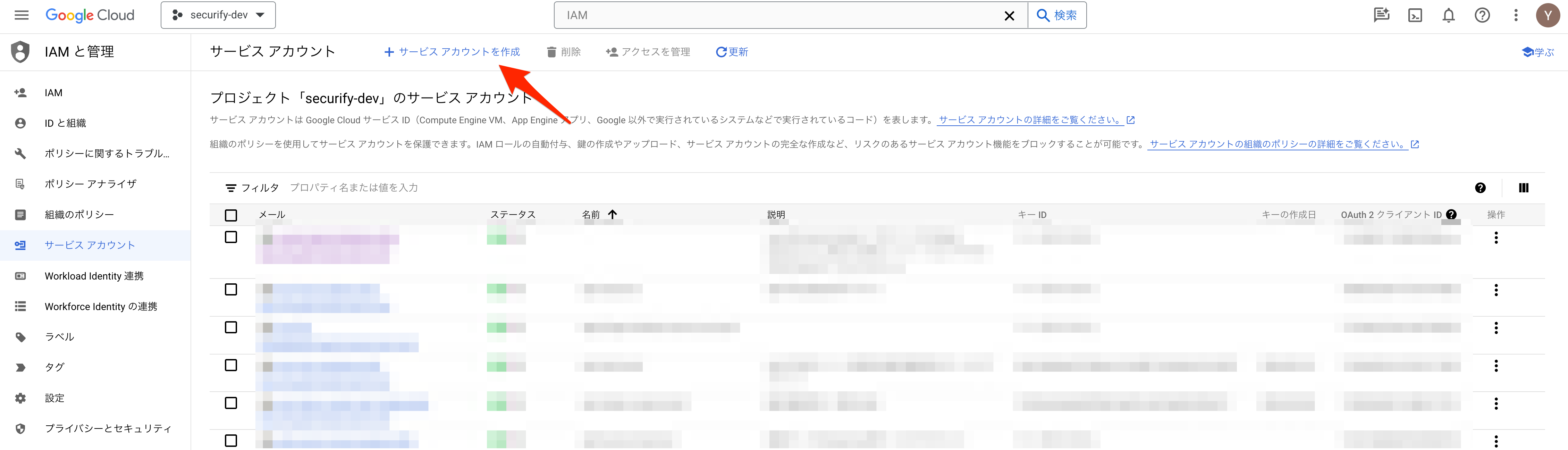This screenshot has height=450, width=1568.
Task: Open プライバシーとセキュリティ sidebar item
Action: tap(95, 428)
